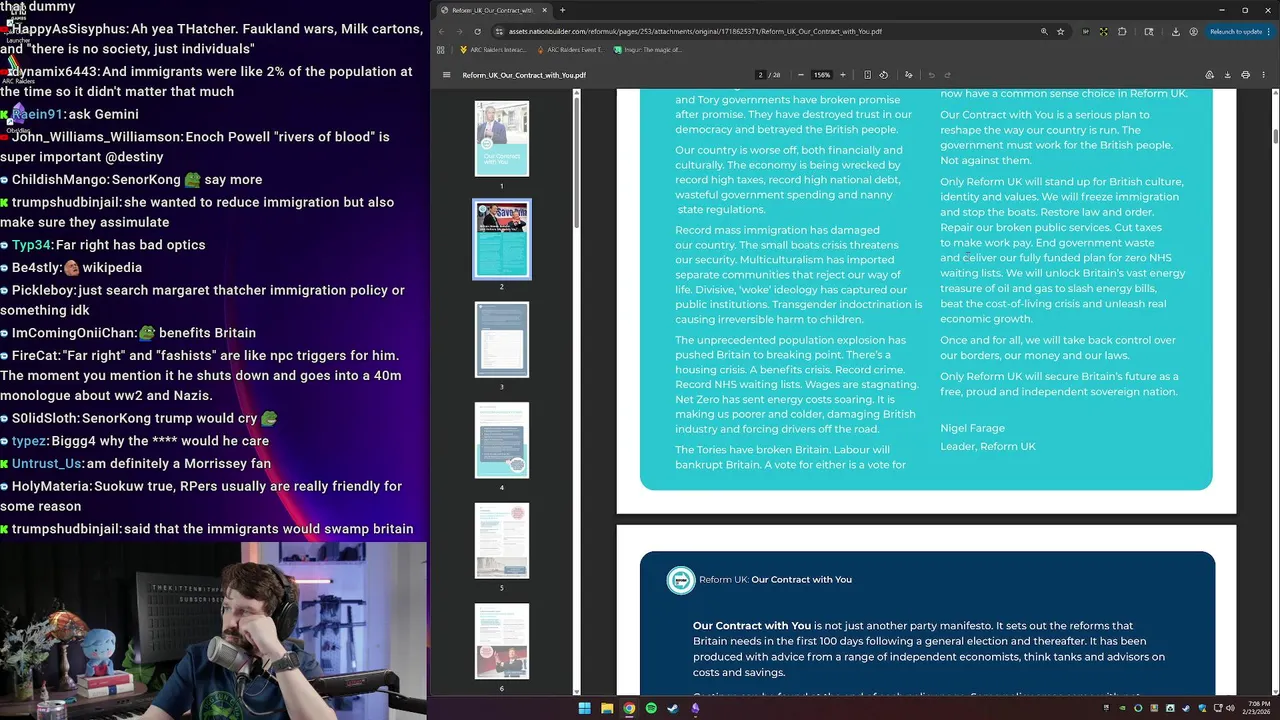
Task: Click the Reform UK logo in document header
Action: [681, 580]
